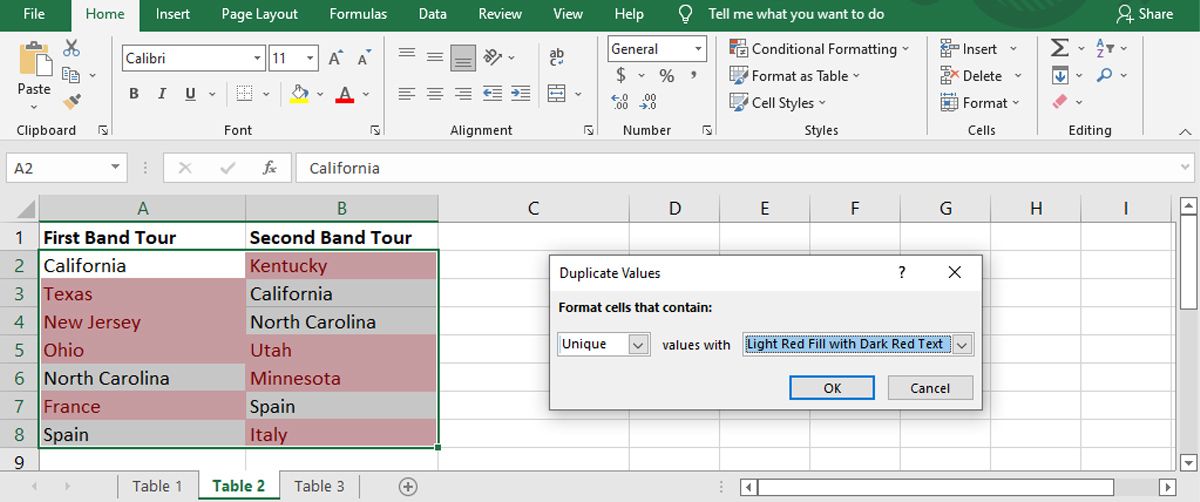Click the help question mark in dialog
Viewport: 1200px width, 502px height.
[x=901, y=272]
